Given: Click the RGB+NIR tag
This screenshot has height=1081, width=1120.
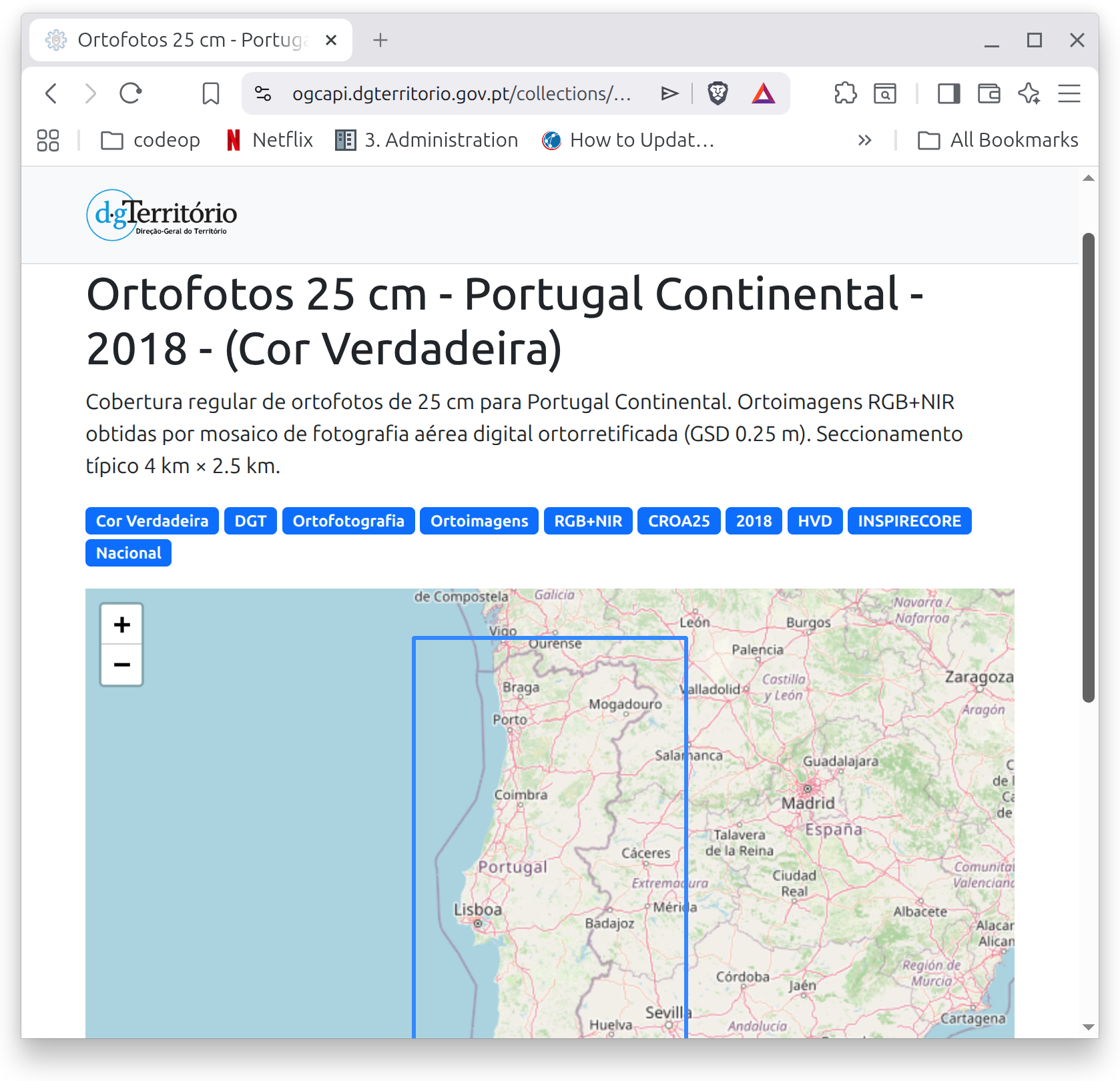Looking at the screenshot, I should click(x=588, y=521).
